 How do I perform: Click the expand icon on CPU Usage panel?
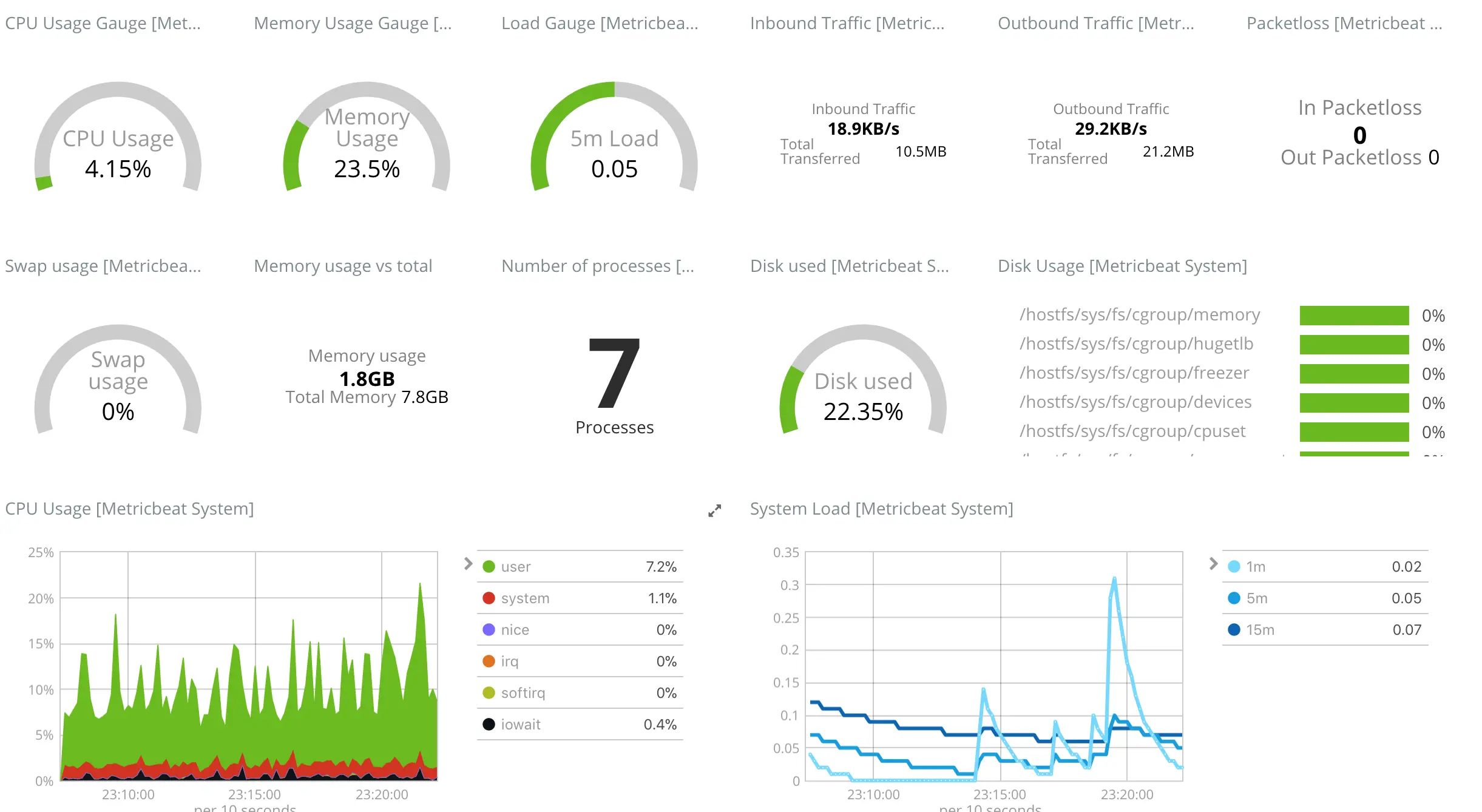coord(714,511)
